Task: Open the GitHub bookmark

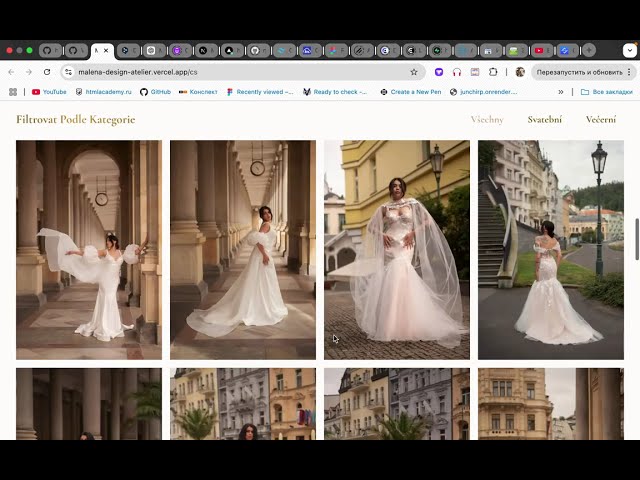Action: coord(156,92)
